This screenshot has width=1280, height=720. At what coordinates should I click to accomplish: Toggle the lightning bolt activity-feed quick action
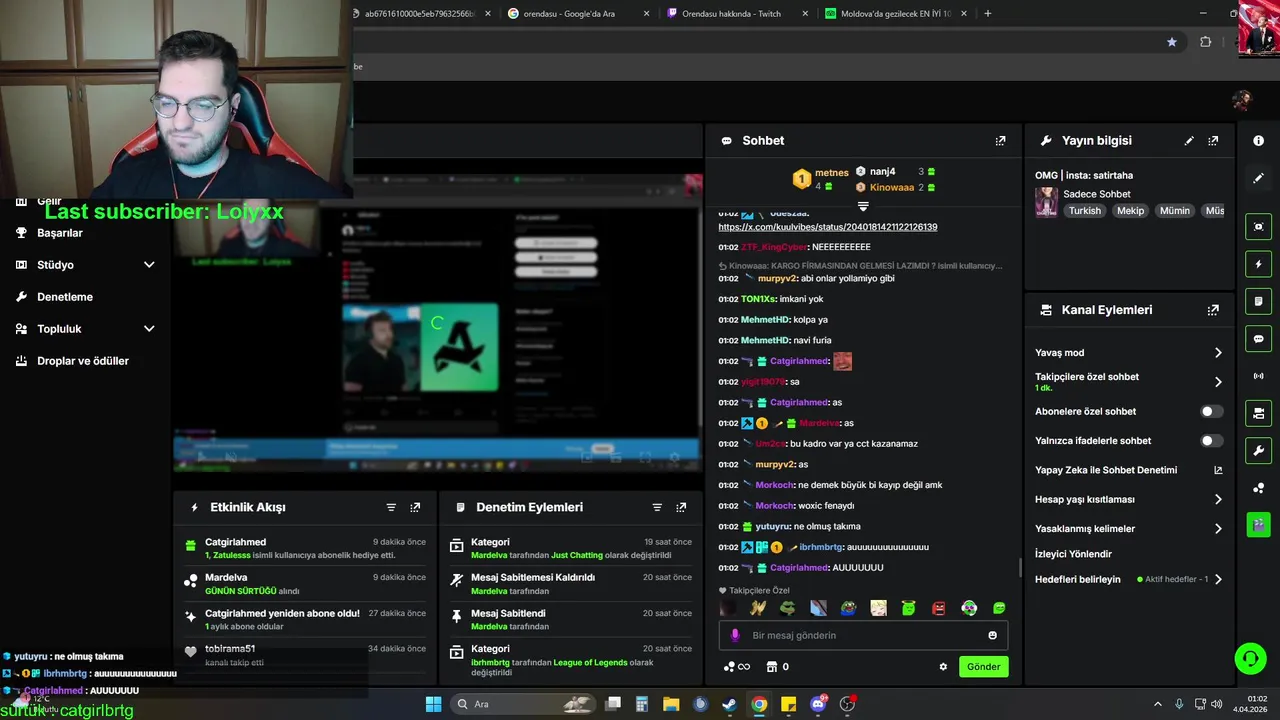(1258, 264)
